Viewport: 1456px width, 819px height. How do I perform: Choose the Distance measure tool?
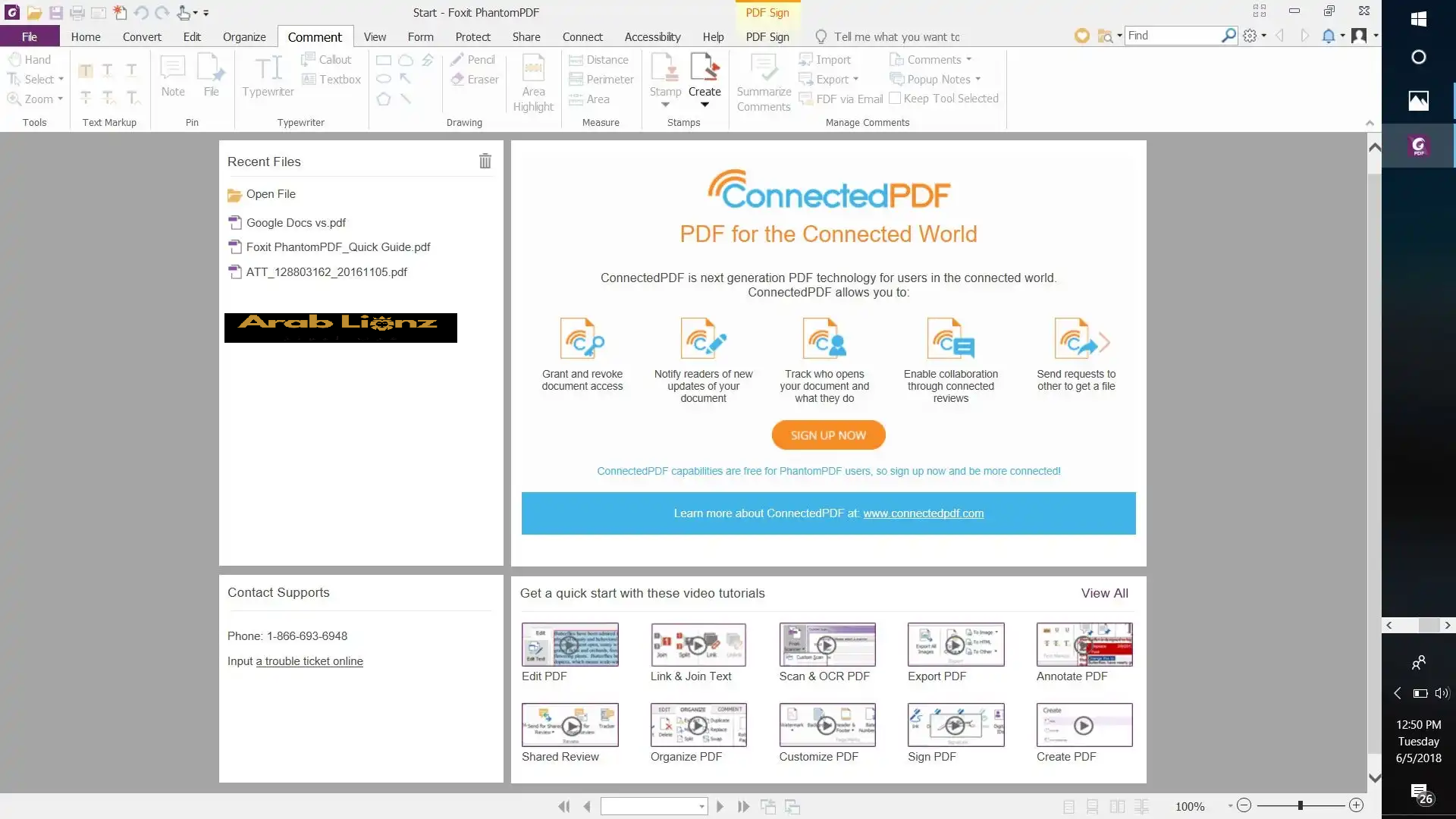[598, 59]
